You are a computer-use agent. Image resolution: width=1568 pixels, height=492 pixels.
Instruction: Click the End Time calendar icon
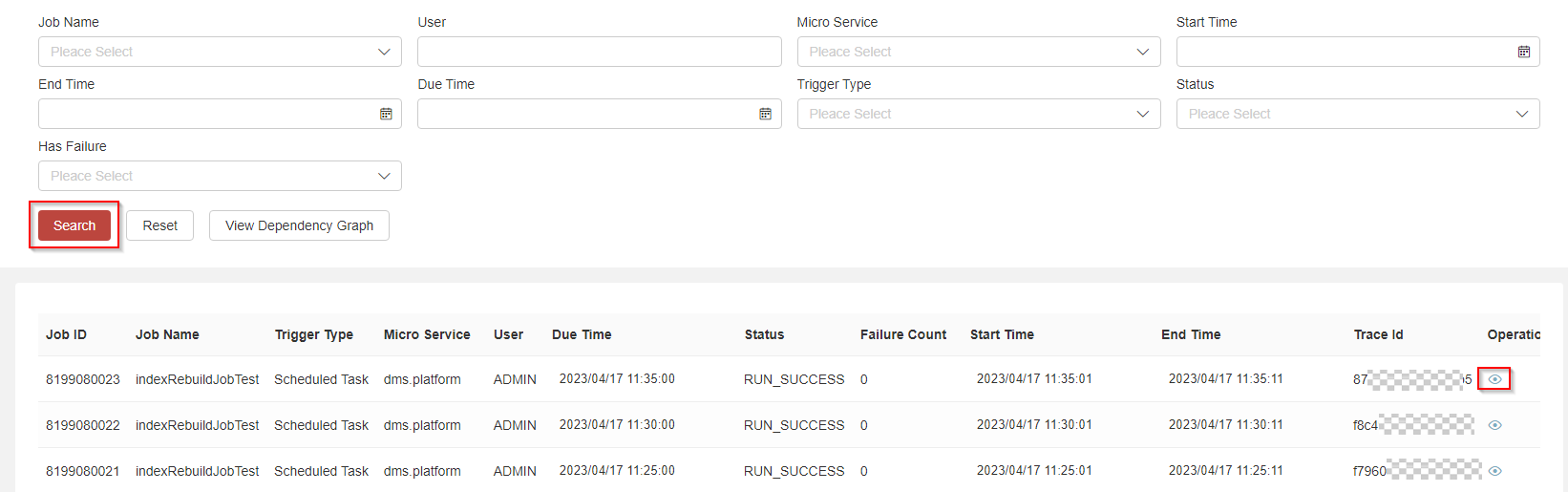[x=386, y=114]
